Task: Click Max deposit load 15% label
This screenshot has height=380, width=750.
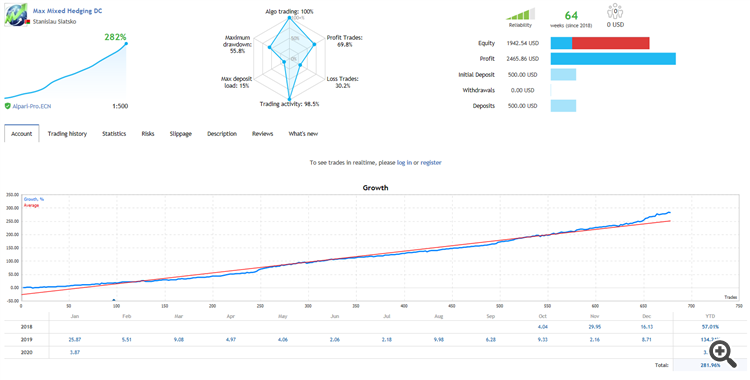Action: (x=236, y=82)
